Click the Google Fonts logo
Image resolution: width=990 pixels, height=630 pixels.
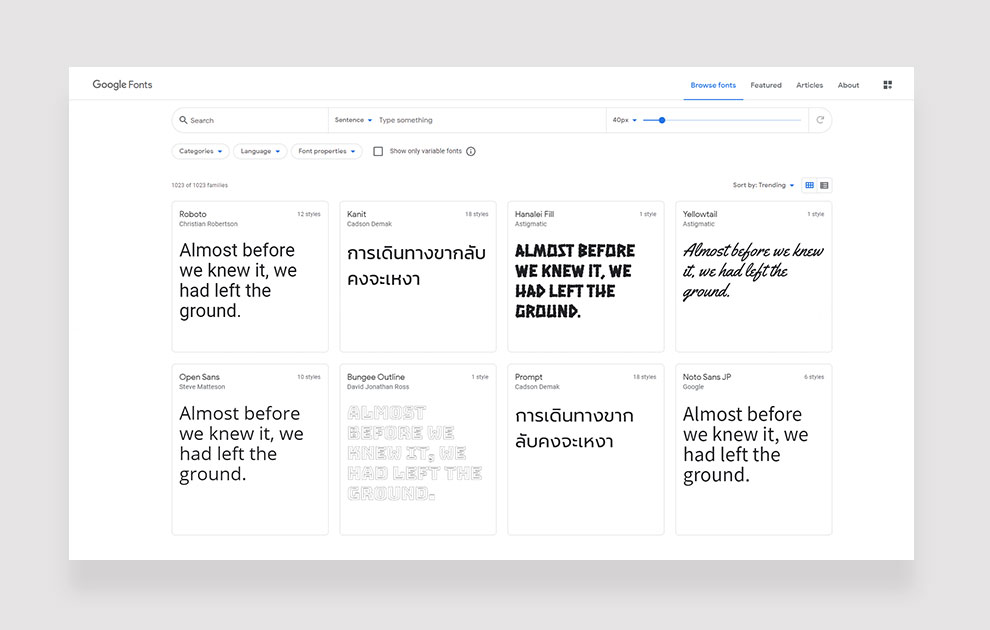tap(122, 85)
